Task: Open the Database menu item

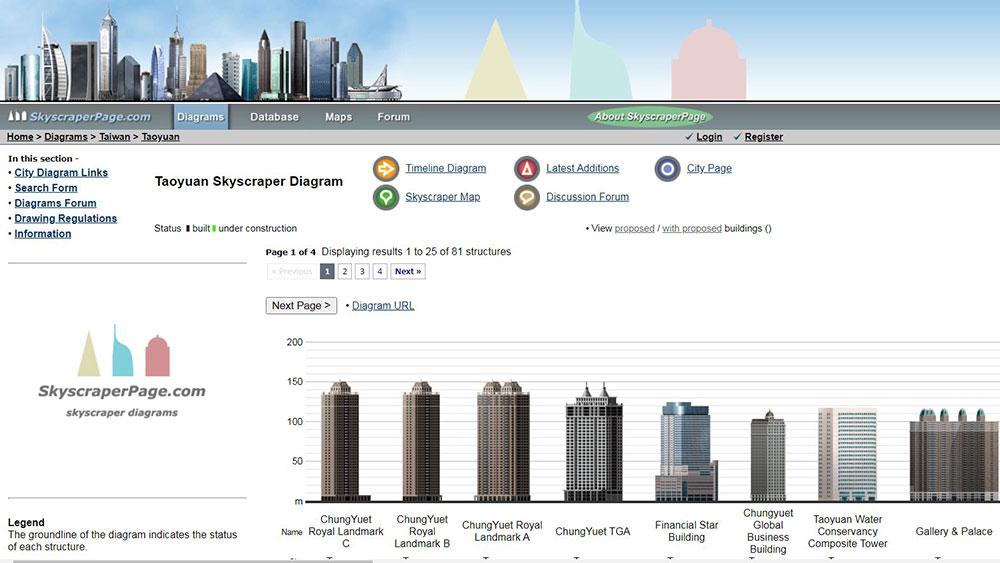Action: [274, 117]
